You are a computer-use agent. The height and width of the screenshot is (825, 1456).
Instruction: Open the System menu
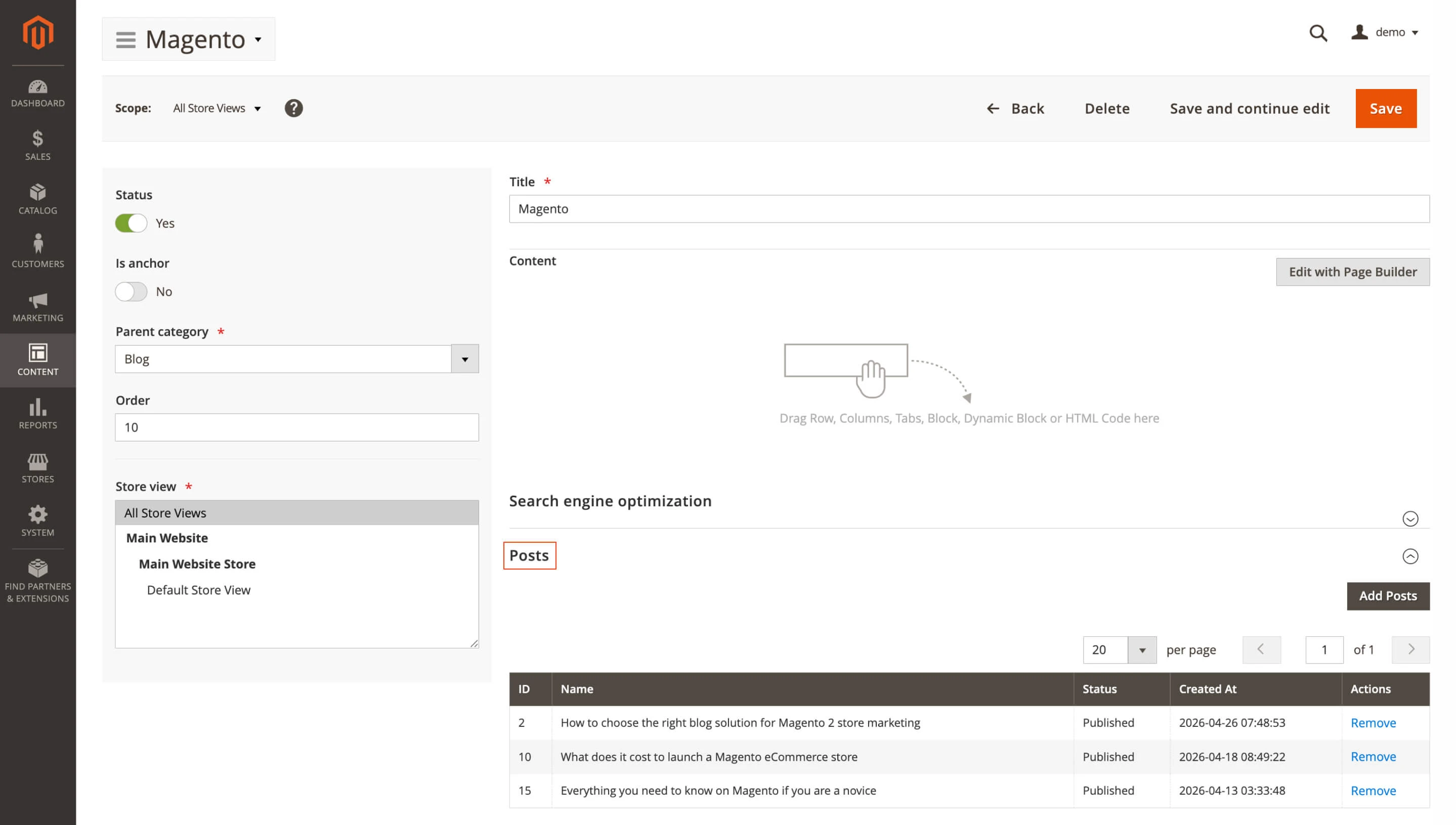click(x=38, y=522)
